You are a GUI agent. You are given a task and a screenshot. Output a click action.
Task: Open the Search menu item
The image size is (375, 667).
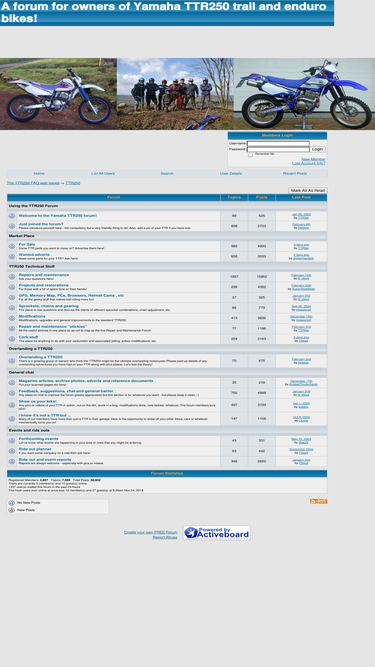click(x=167, y=174)
